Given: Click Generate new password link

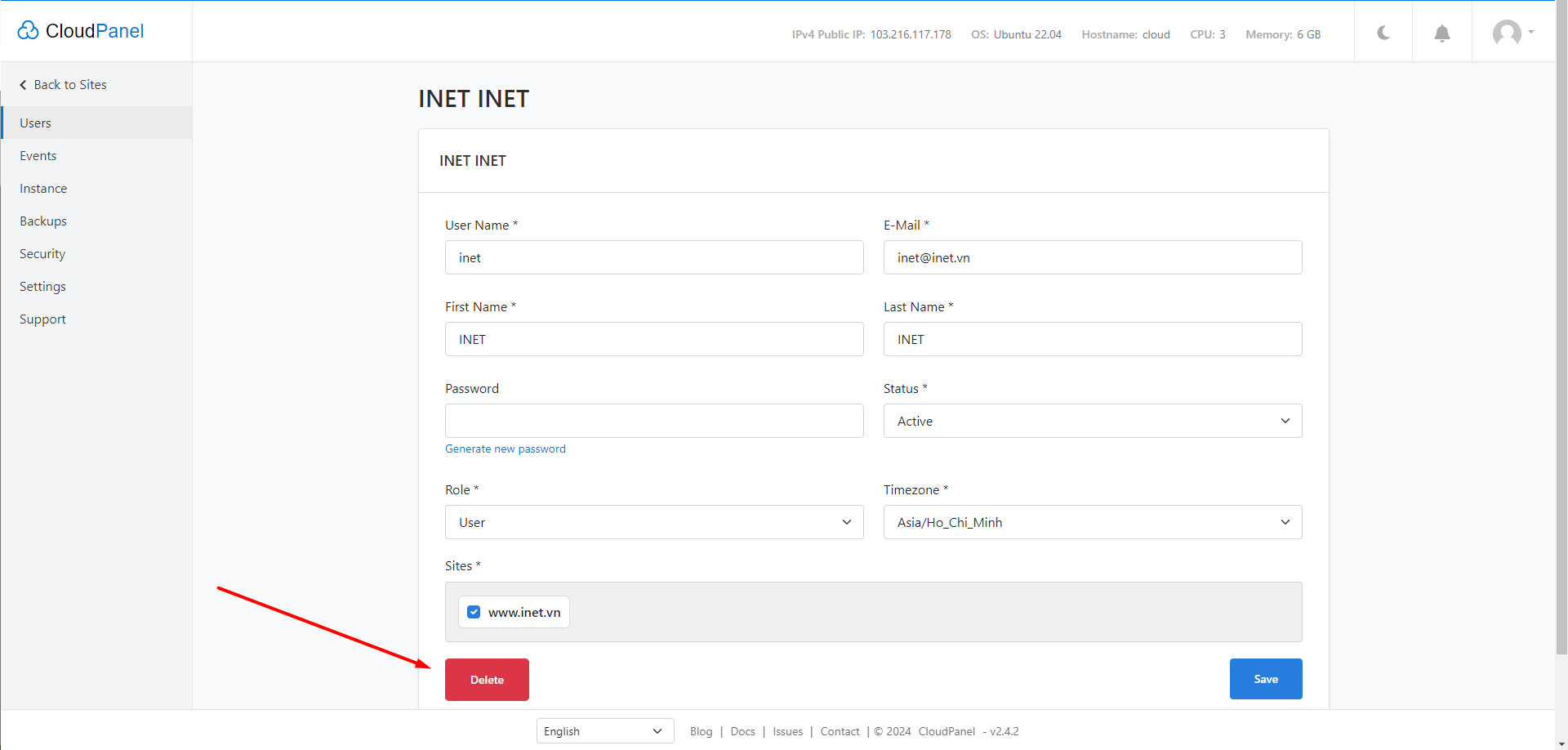Looking at the screenshot, I should [x=506, y=449].
